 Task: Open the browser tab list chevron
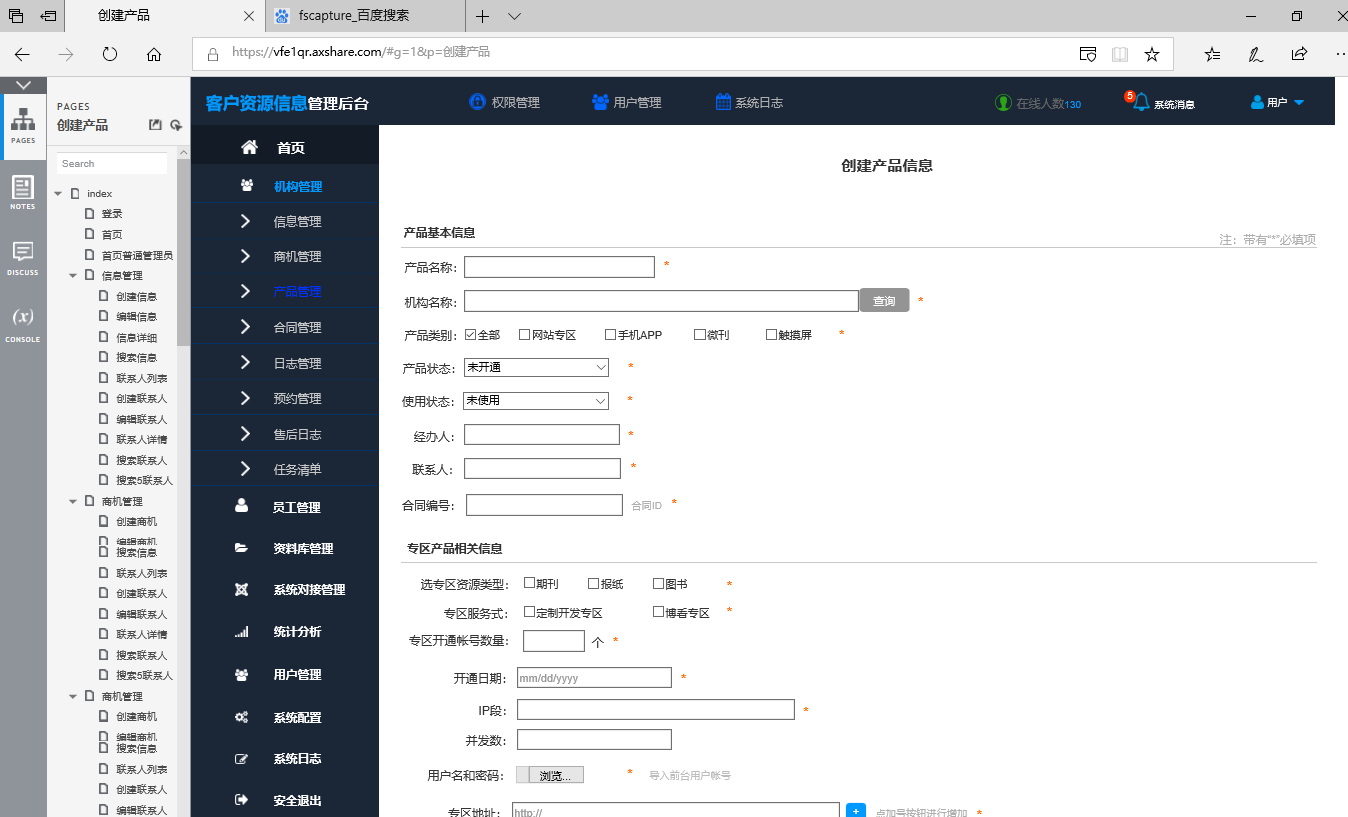pos(515,16)
